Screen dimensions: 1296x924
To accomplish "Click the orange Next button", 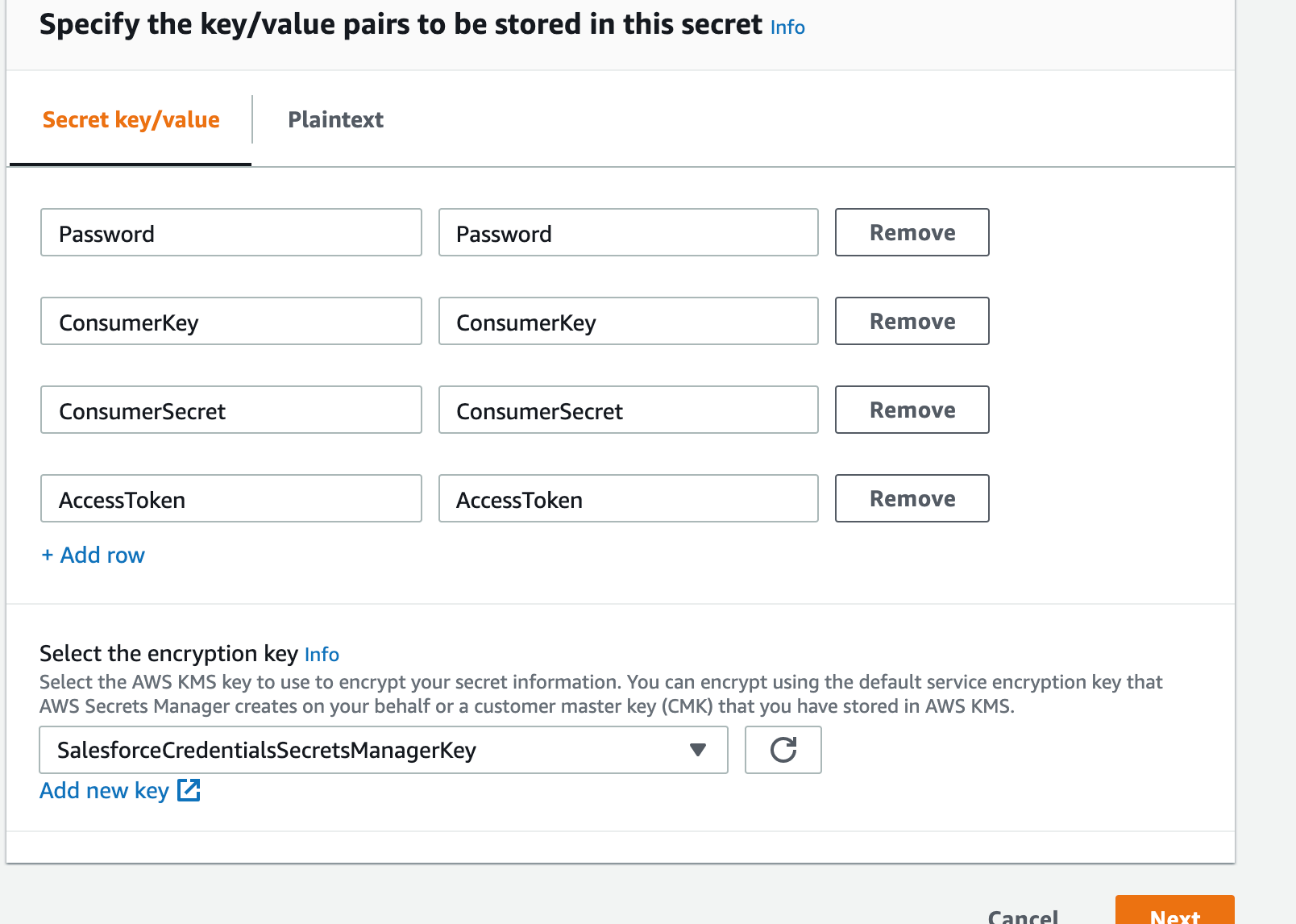I will [1175, 912].
